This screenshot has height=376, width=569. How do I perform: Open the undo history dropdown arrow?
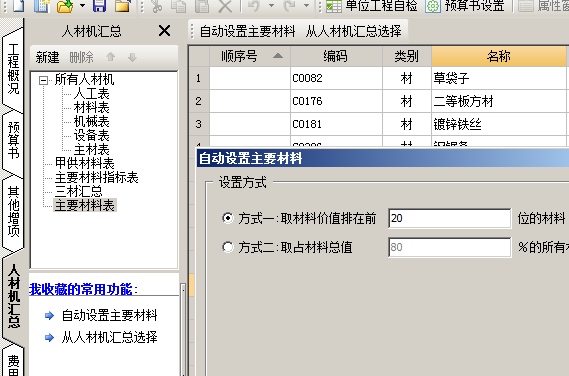271,5
